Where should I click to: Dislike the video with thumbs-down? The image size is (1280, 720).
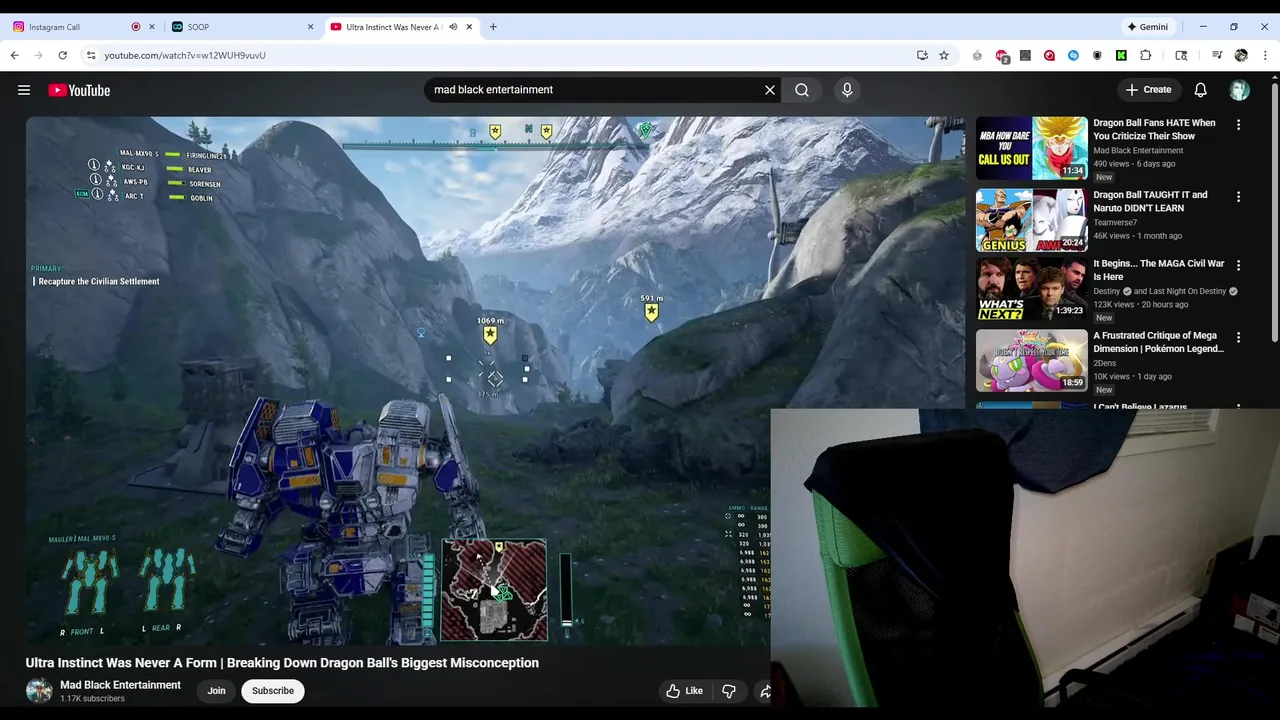point(729,691)
